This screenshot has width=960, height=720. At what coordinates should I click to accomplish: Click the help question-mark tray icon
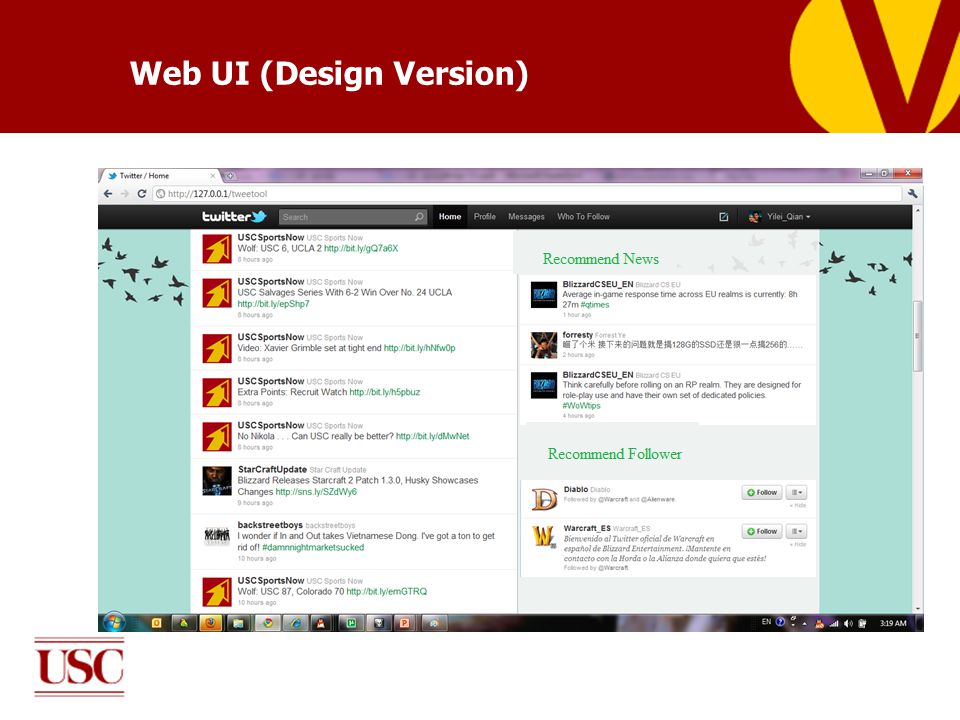[x=780, y=622]
